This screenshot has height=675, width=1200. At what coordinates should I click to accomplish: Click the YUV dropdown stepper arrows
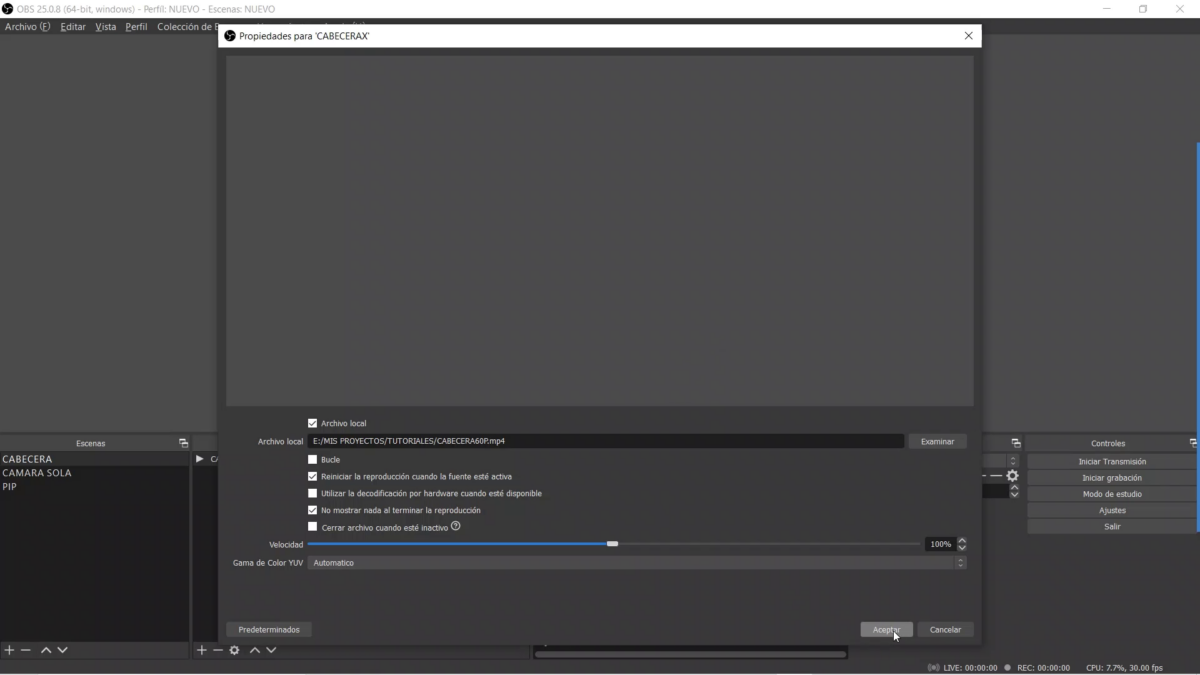[x=958, y=562]
